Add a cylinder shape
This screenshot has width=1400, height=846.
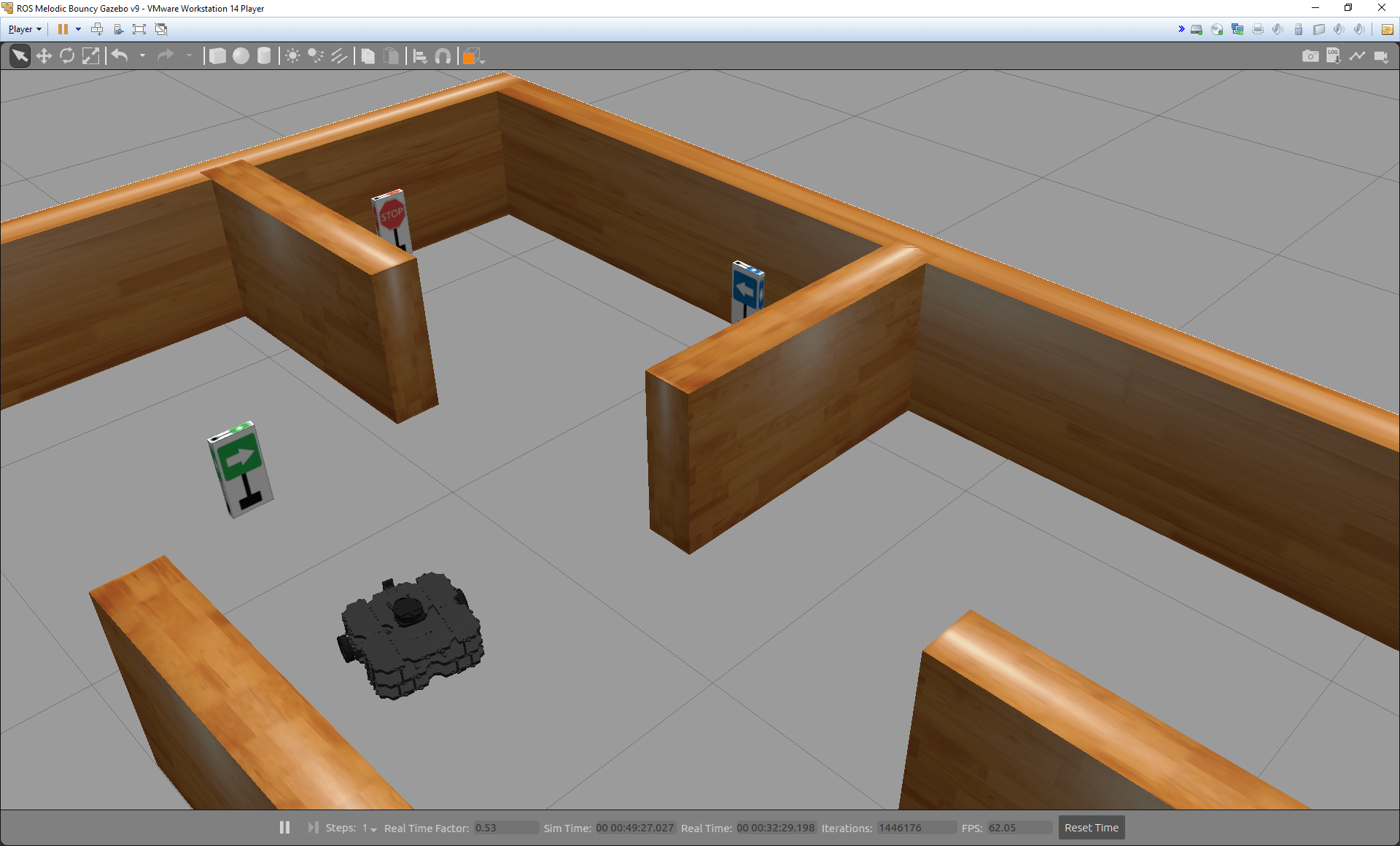tap(264, 56)
